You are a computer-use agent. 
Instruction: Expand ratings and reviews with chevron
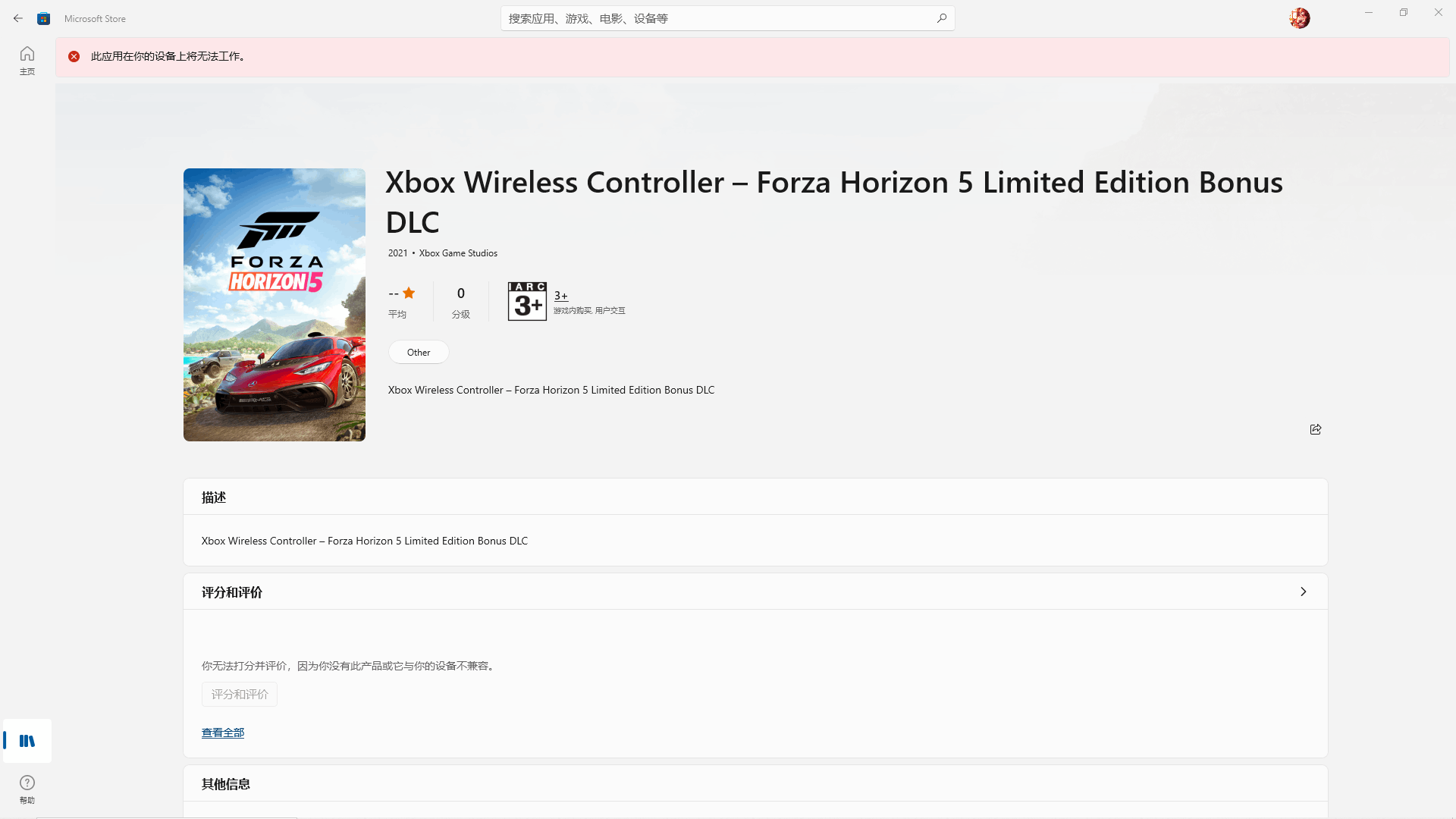point(1304,591)
